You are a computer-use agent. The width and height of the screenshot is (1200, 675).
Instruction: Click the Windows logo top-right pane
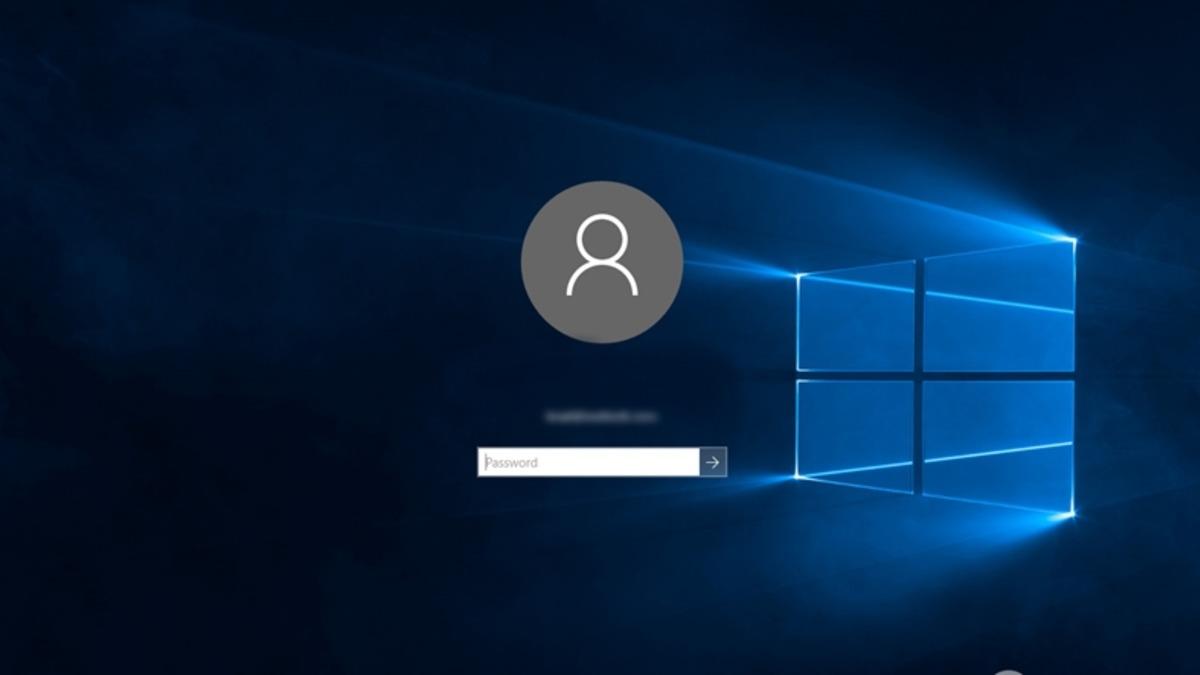tap(998, 305)
